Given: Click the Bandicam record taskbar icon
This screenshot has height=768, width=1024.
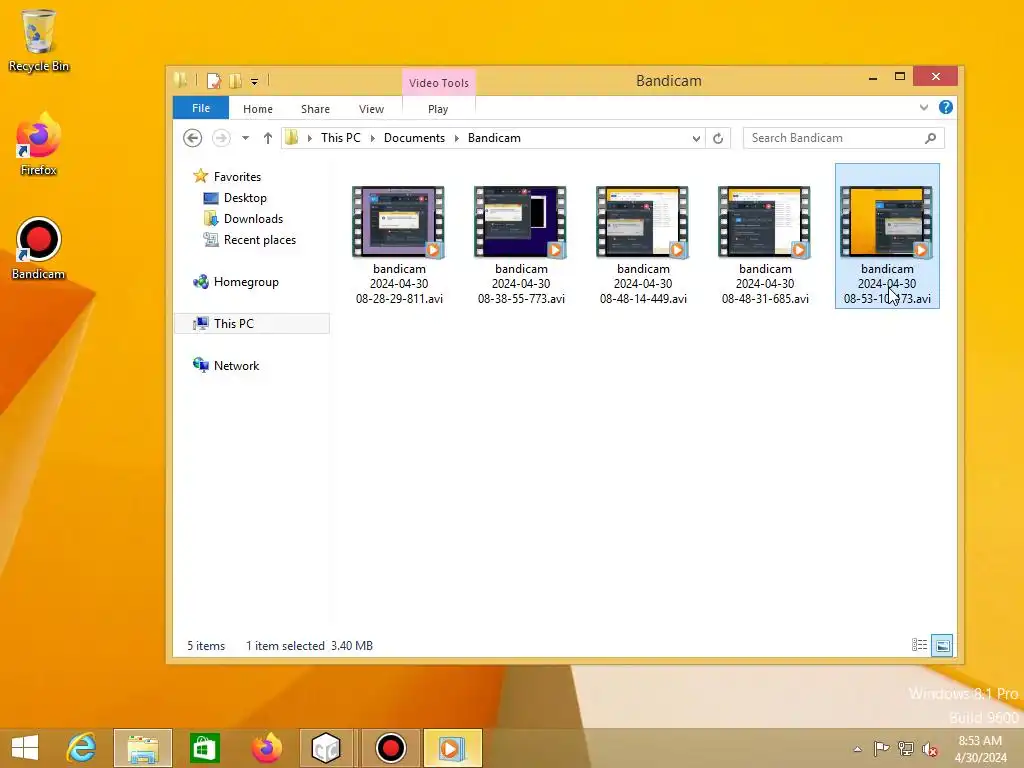Looking at the screenshot, I should [391, 748].
